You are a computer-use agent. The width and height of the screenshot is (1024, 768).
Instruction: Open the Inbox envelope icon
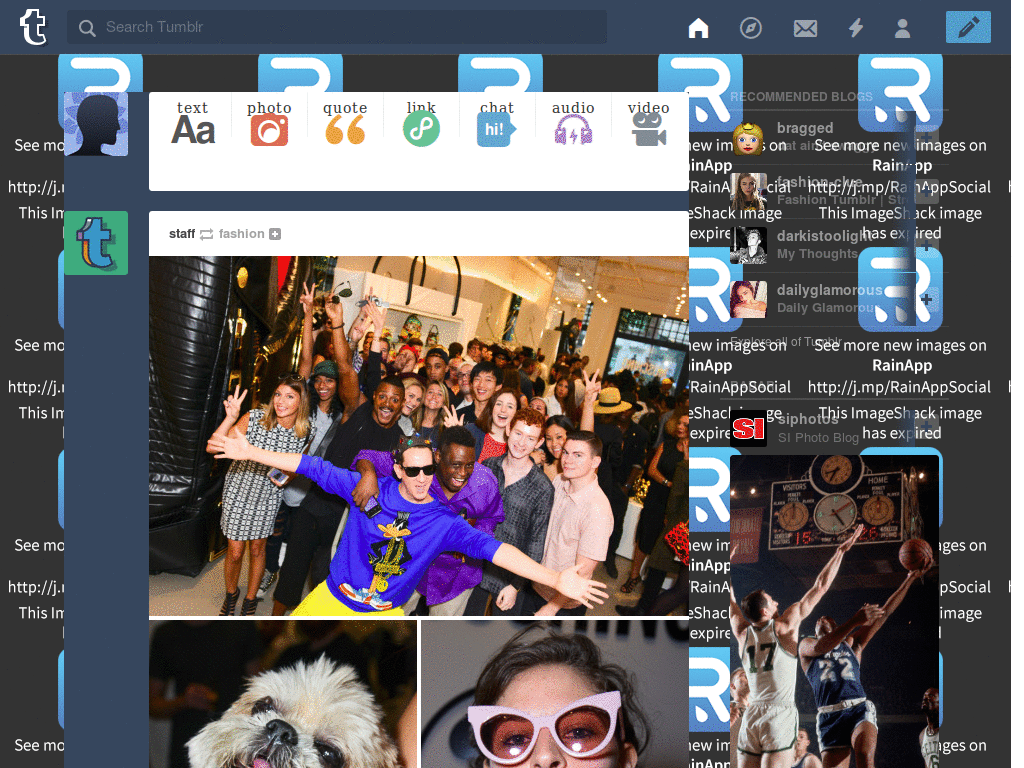[805, 28]
